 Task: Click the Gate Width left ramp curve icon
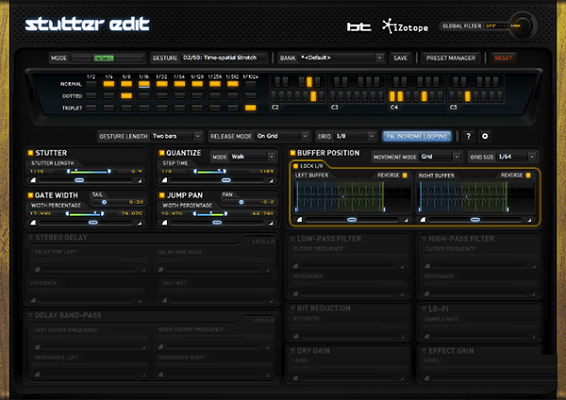tap(33, 223)
